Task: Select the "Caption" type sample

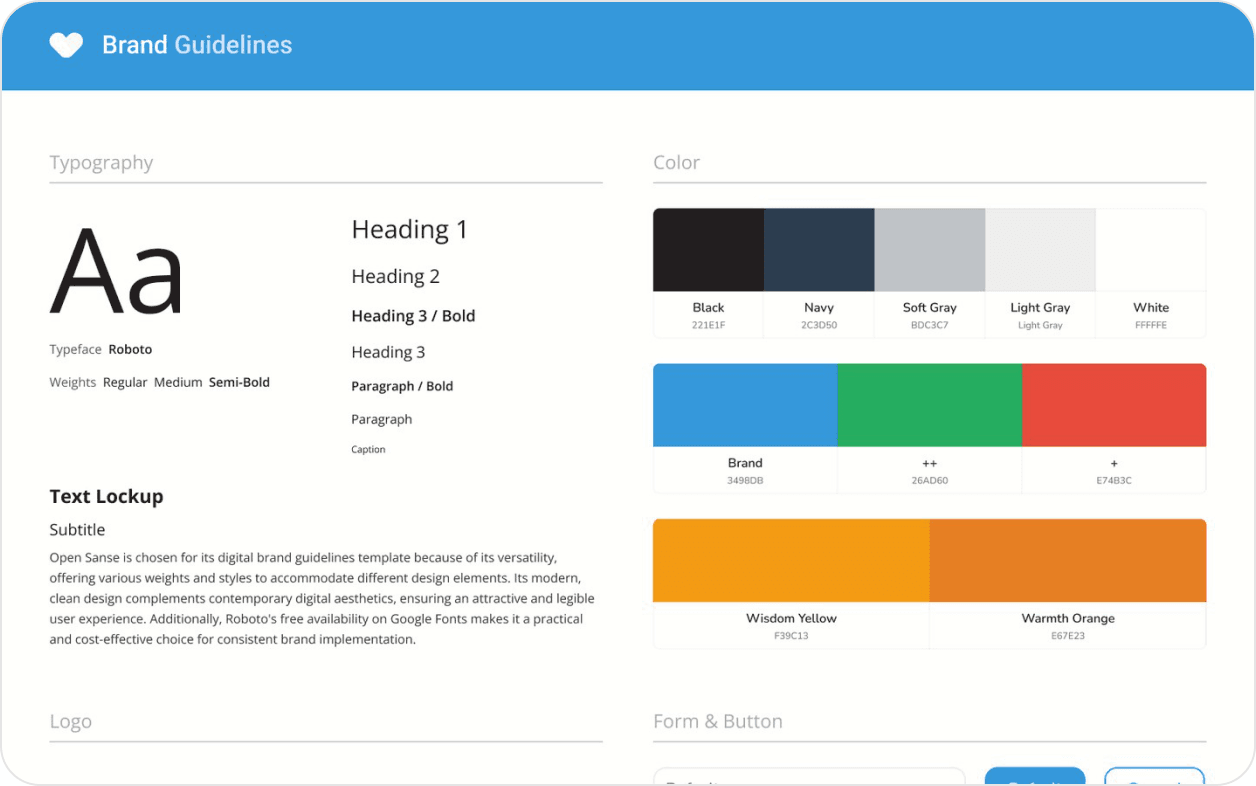Action: tap(368, 450)
